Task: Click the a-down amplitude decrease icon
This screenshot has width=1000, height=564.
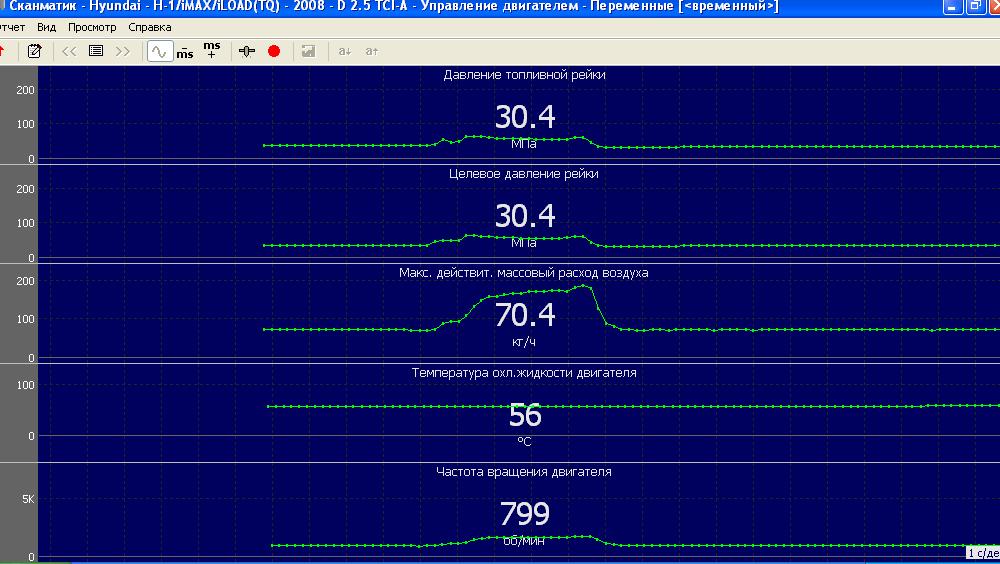Action: pos(345,51)
